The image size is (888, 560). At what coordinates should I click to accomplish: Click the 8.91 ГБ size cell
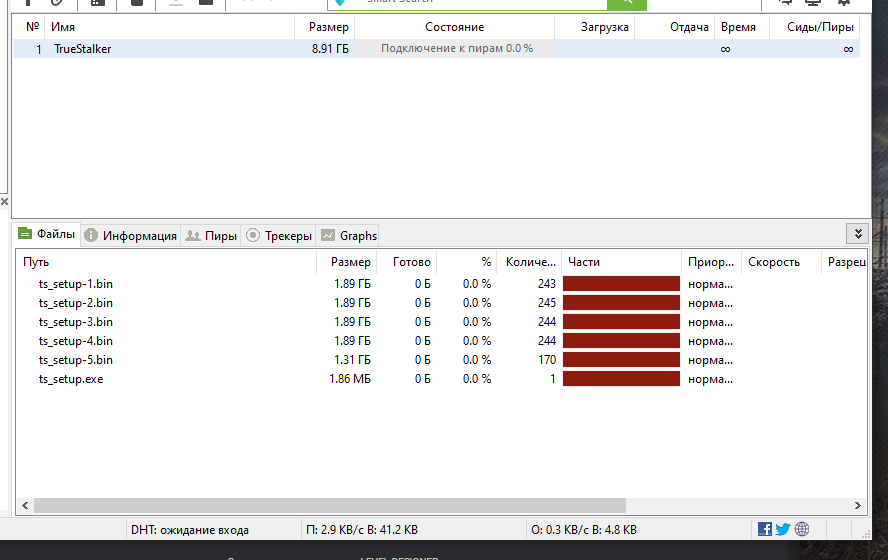pyautogui.click(x=330, y=49)
